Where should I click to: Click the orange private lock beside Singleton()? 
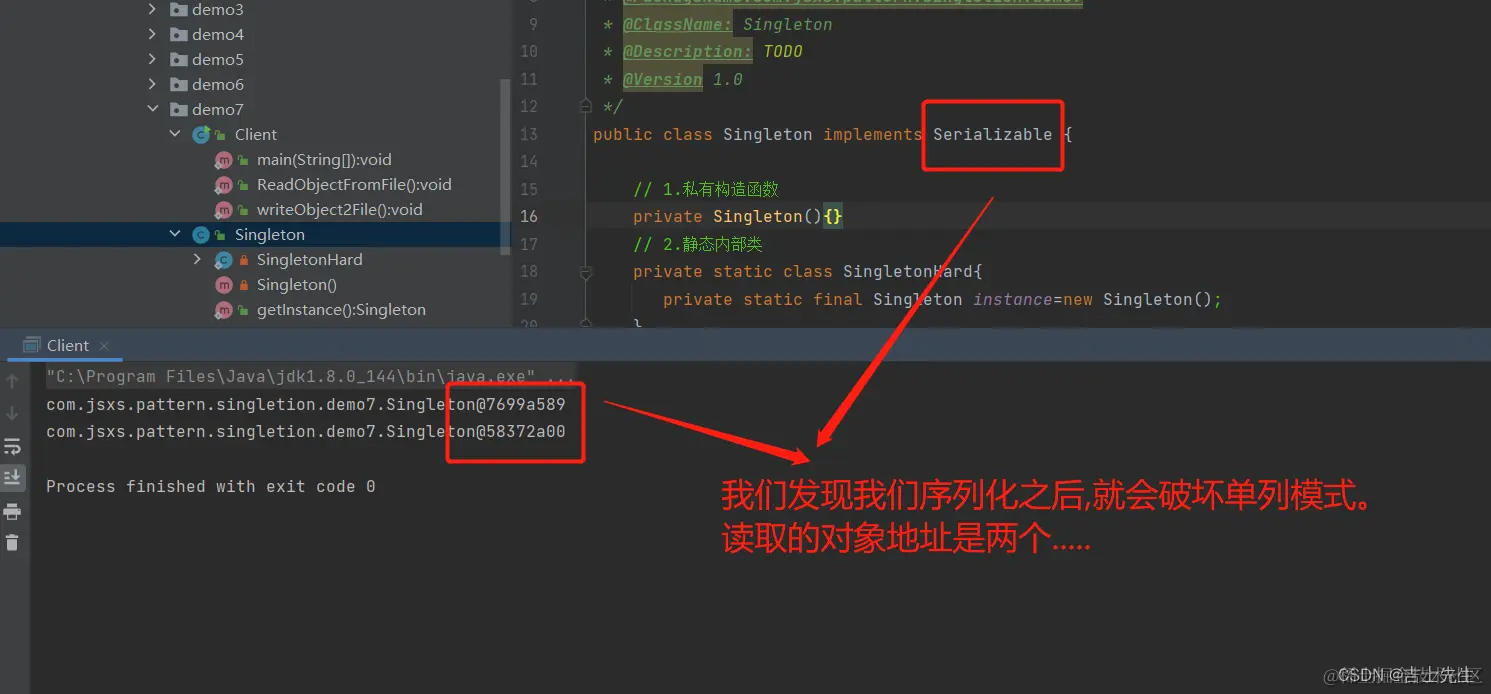(x=243, y=285)
